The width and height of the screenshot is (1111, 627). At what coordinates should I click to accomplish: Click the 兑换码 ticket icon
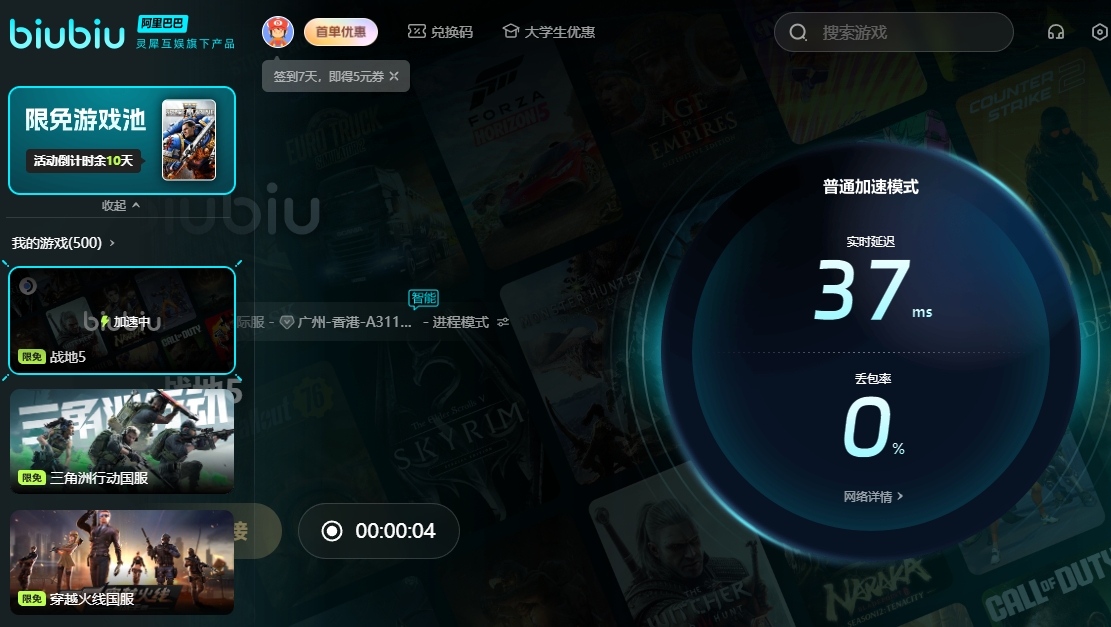click(417, 31)
